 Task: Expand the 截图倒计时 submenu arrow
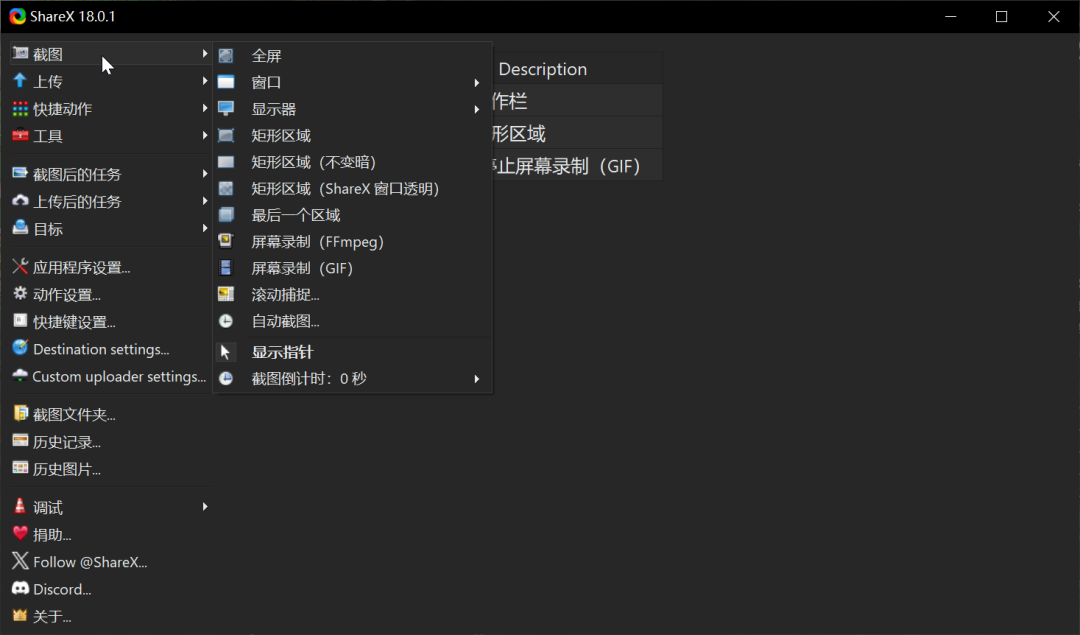(x=477, y=379)
